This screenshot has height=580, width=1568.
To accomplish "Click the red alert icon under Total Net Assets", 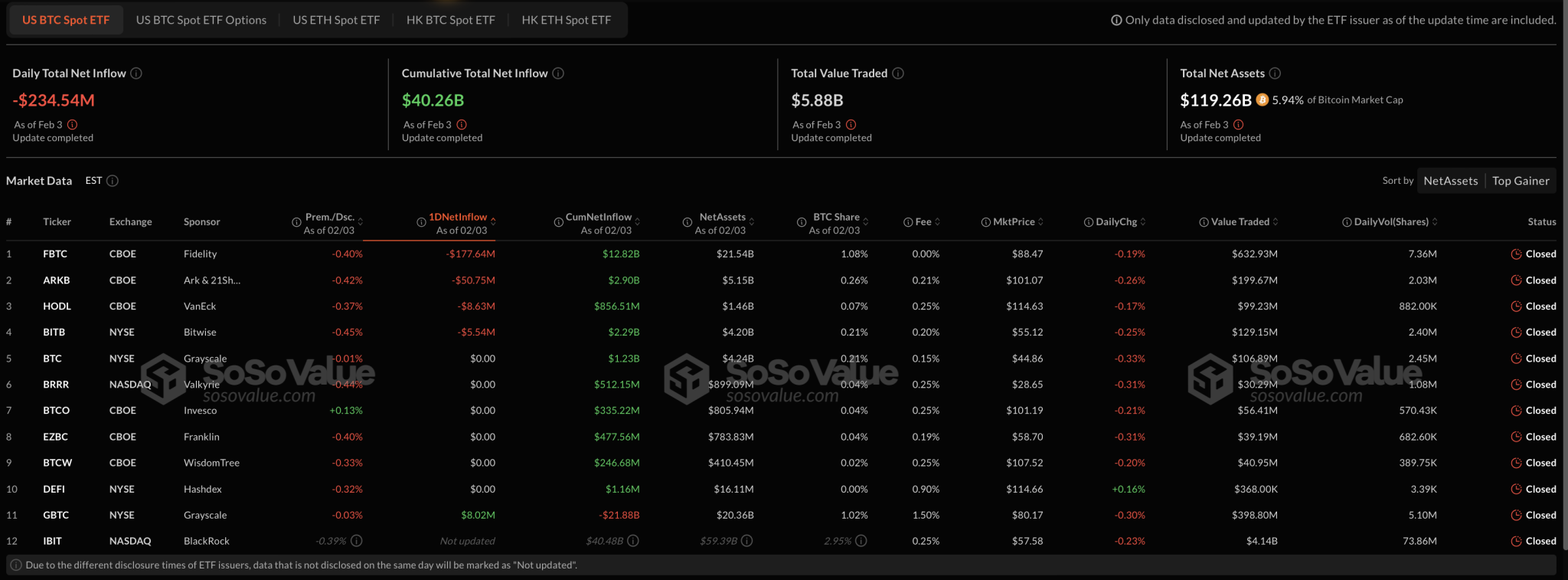I will [1239, 125].
